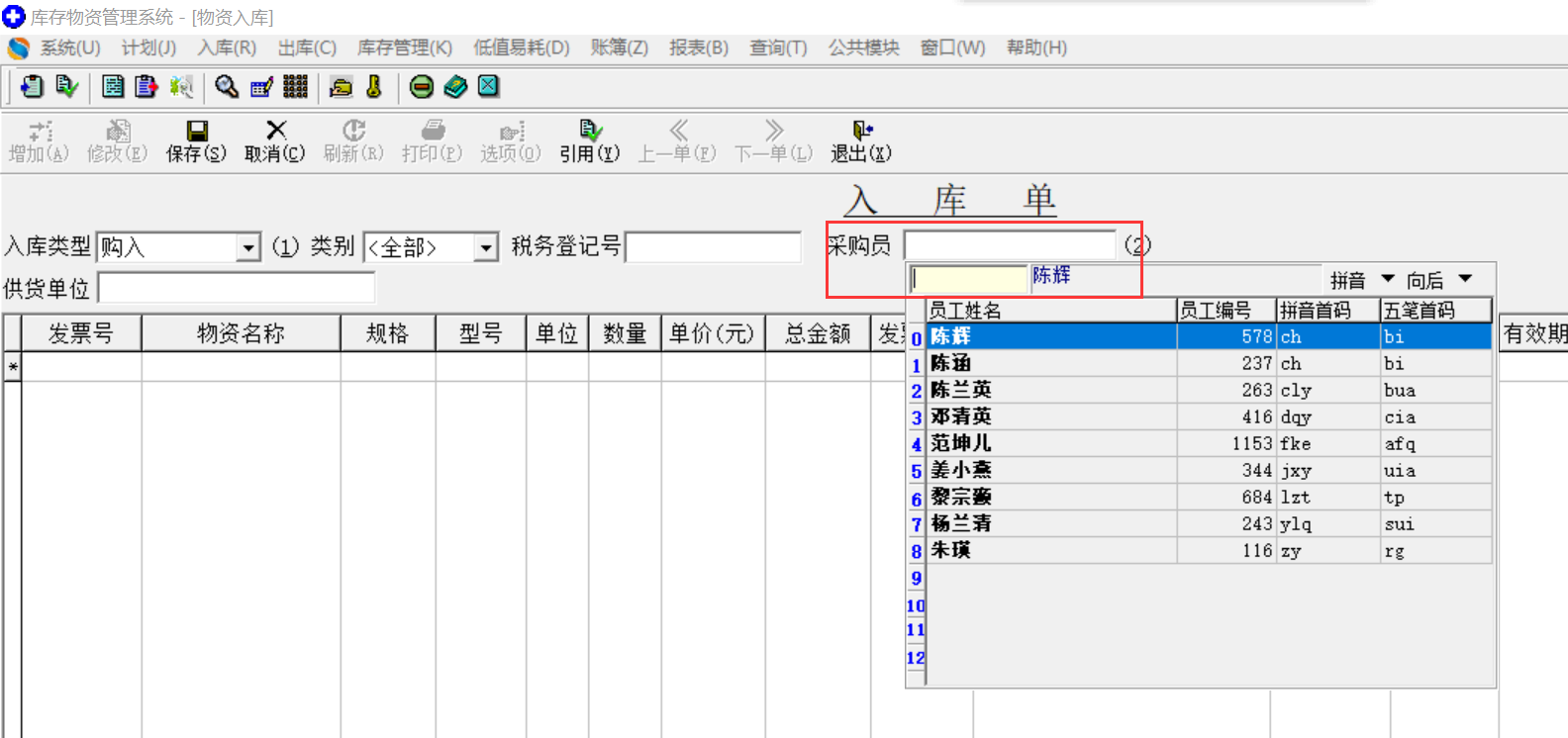Go to next record with 下一单(L)
The height and width of the screenshot is (738, 1568).
point(774,141)
